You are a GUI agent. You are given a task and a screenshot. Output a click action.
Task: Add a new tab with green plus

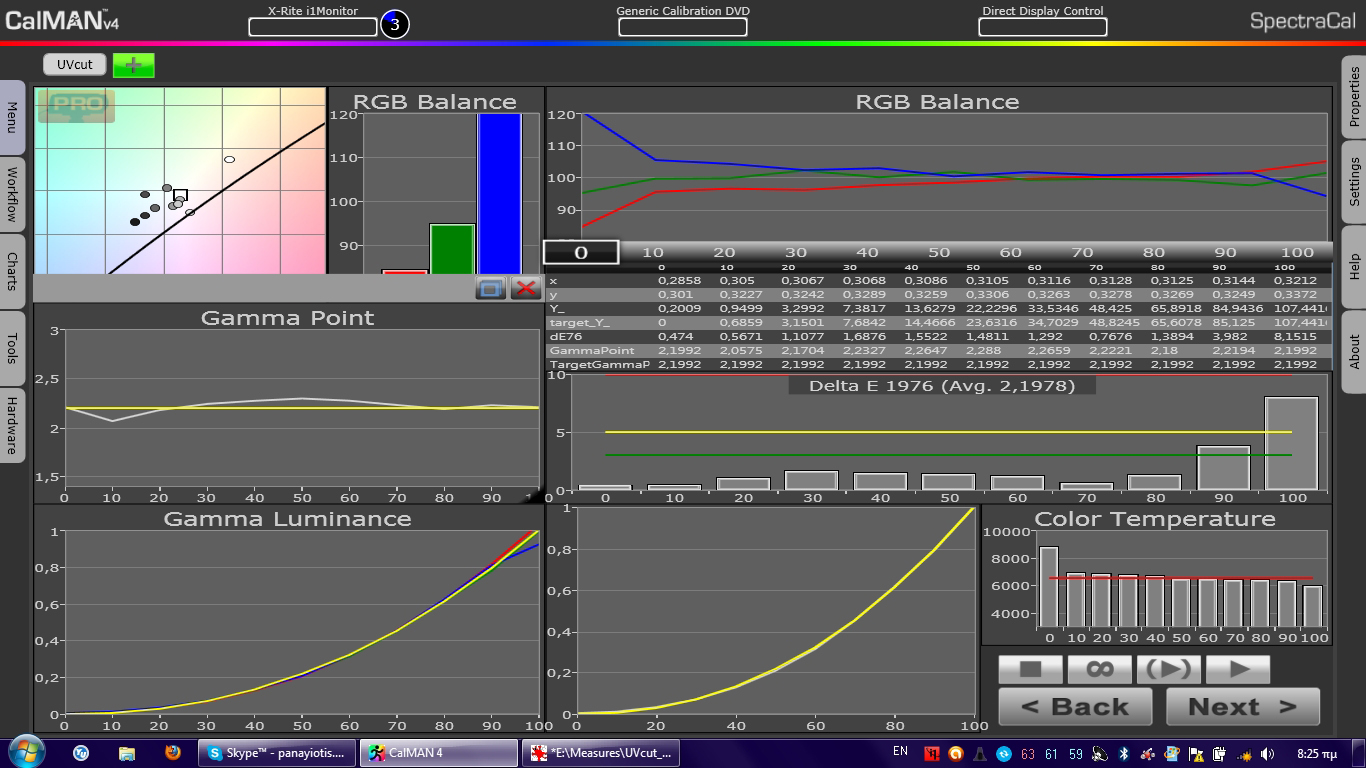(x=133, y=65)
